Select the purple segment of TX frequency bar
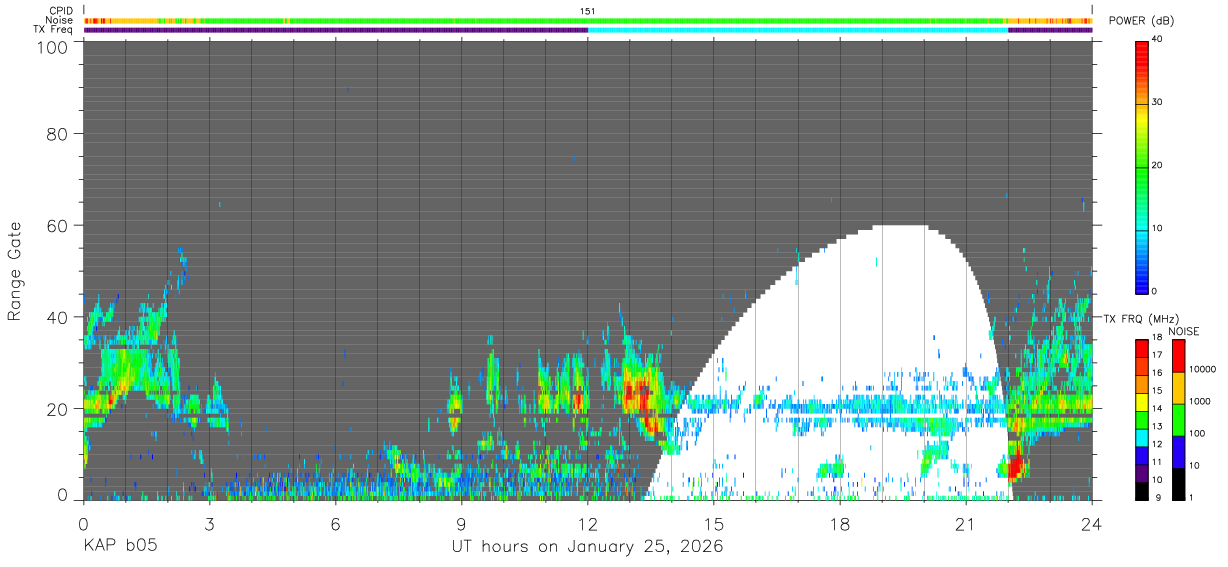 pos(1142,475)
